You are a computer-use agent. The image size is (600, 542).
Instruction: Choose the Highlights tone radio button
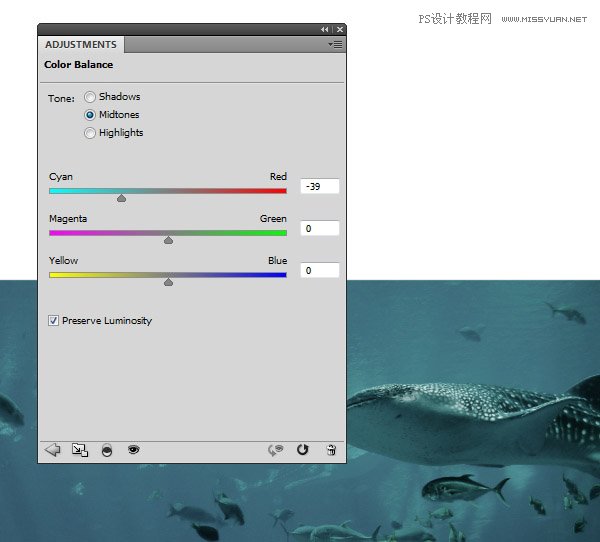tap(90, 133)
